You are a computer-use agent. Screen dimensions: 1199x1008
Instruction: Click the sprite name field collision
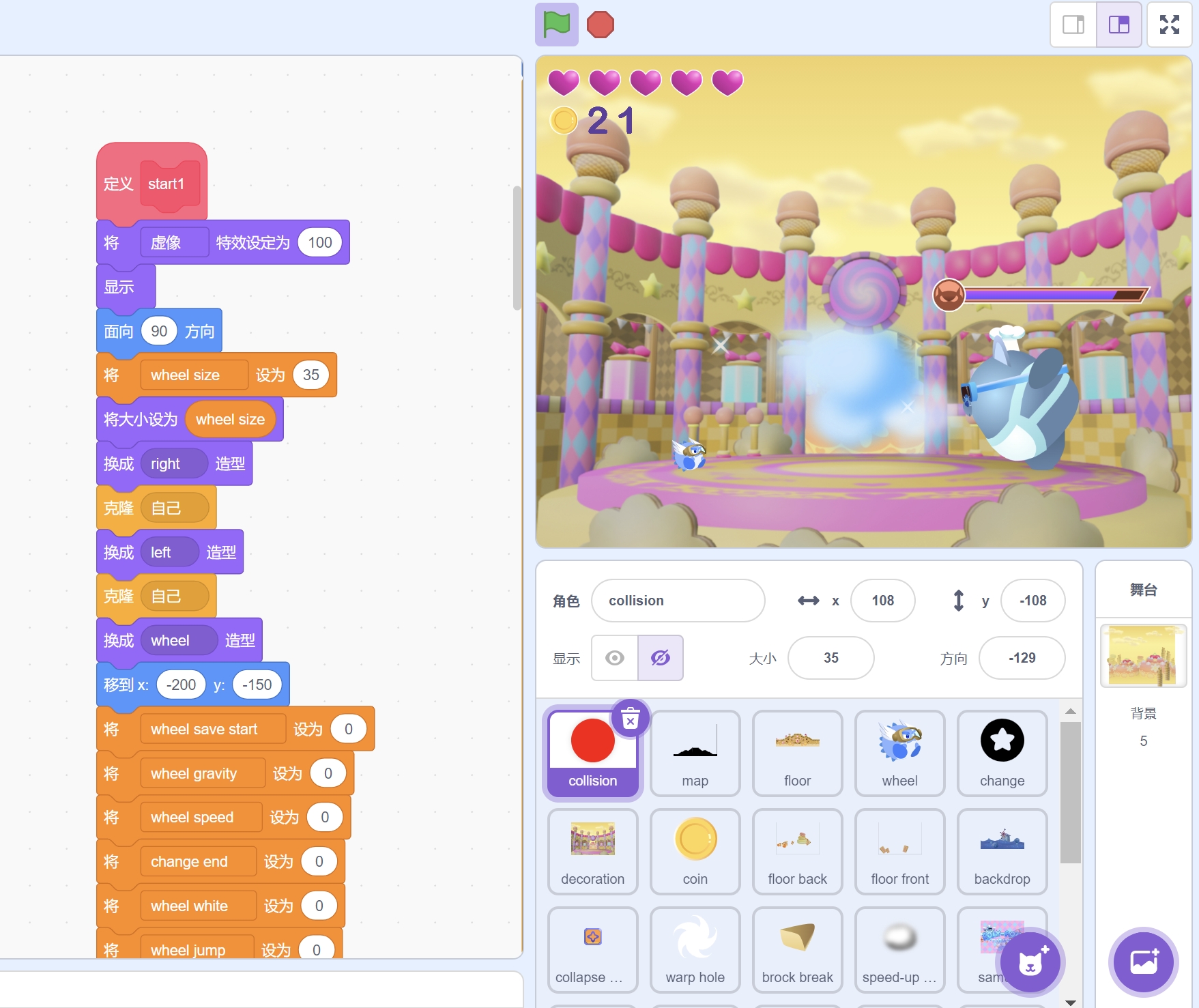677,601
